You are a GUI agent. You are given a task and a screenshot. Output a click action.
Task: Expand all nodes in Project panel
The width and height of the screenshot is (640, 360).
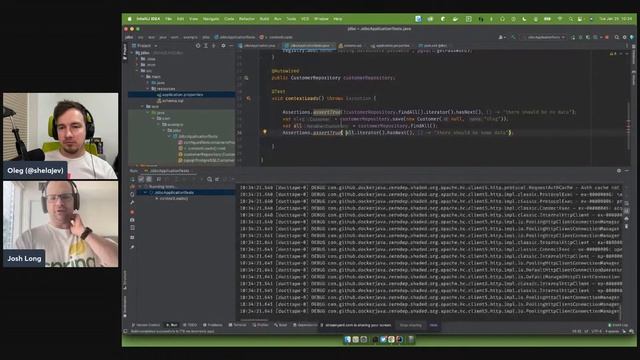pos(206,46)
